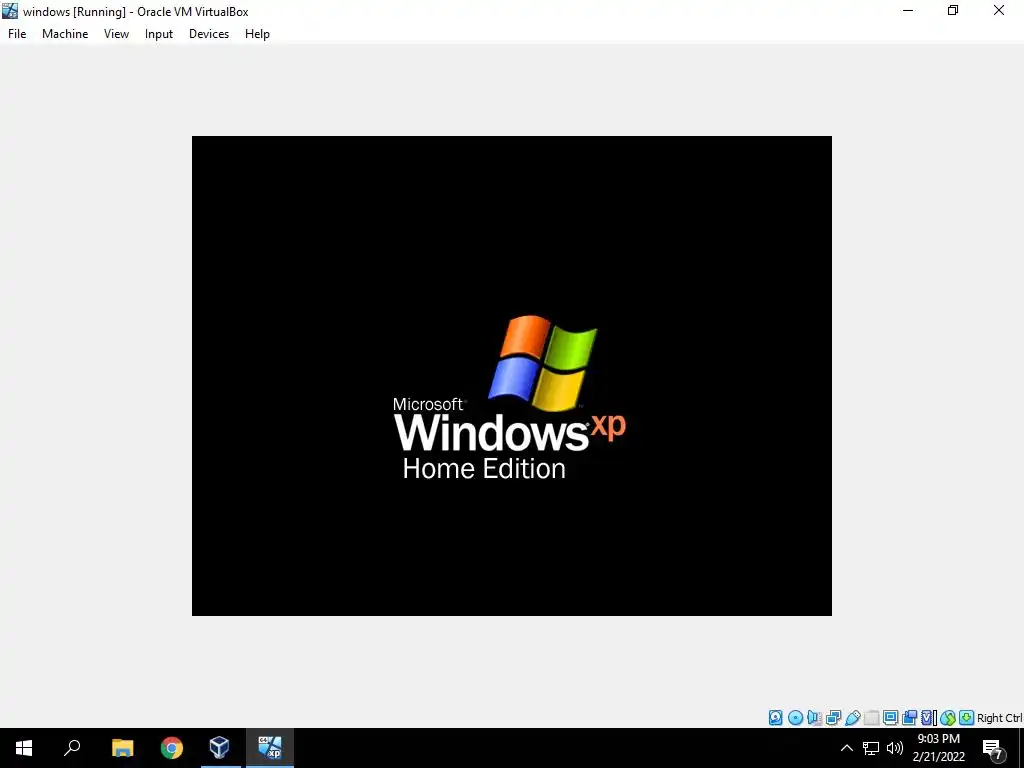Screen dimensions: 1024x768
Task: Open taskbar Search
Action: [x=72, y=748]
